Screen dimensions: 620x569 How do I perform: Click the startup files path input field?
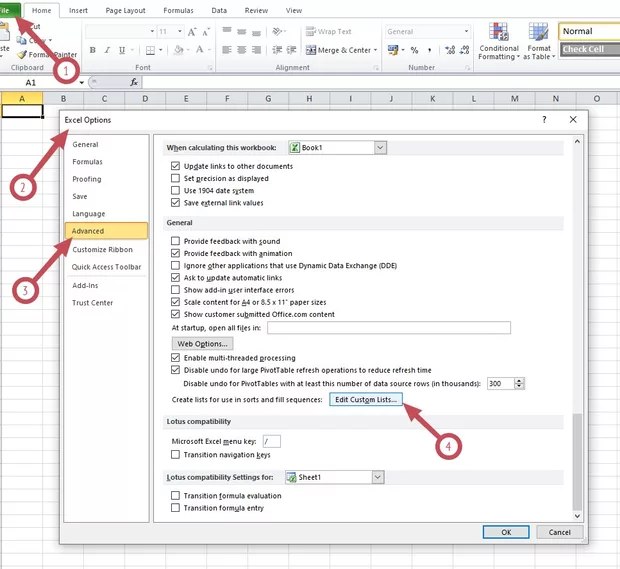(x=389, y=328)
